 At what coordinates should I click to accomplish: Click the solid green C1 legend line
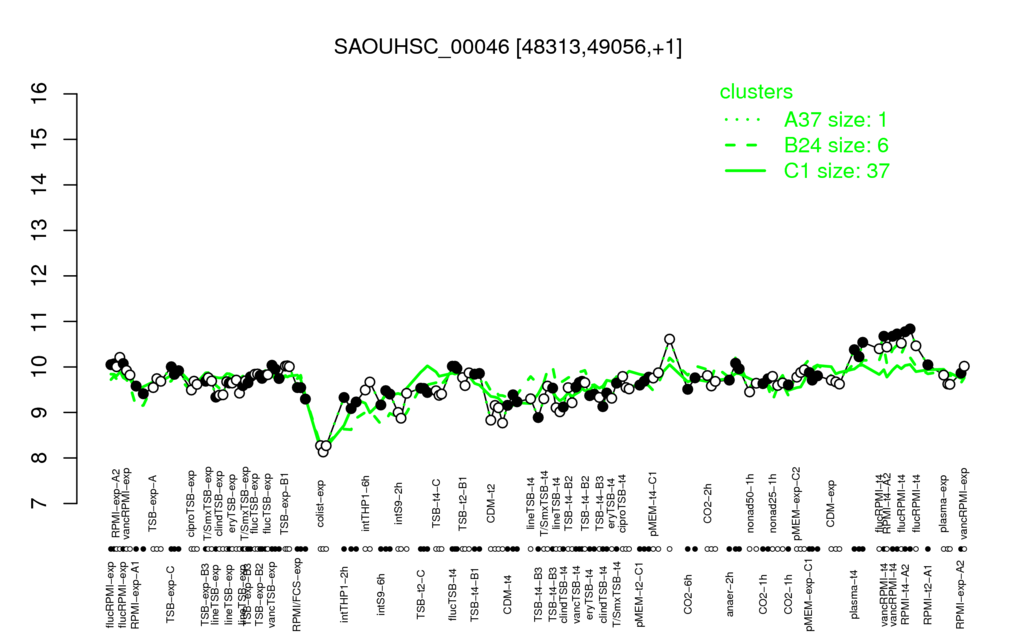tap(745, 171)
